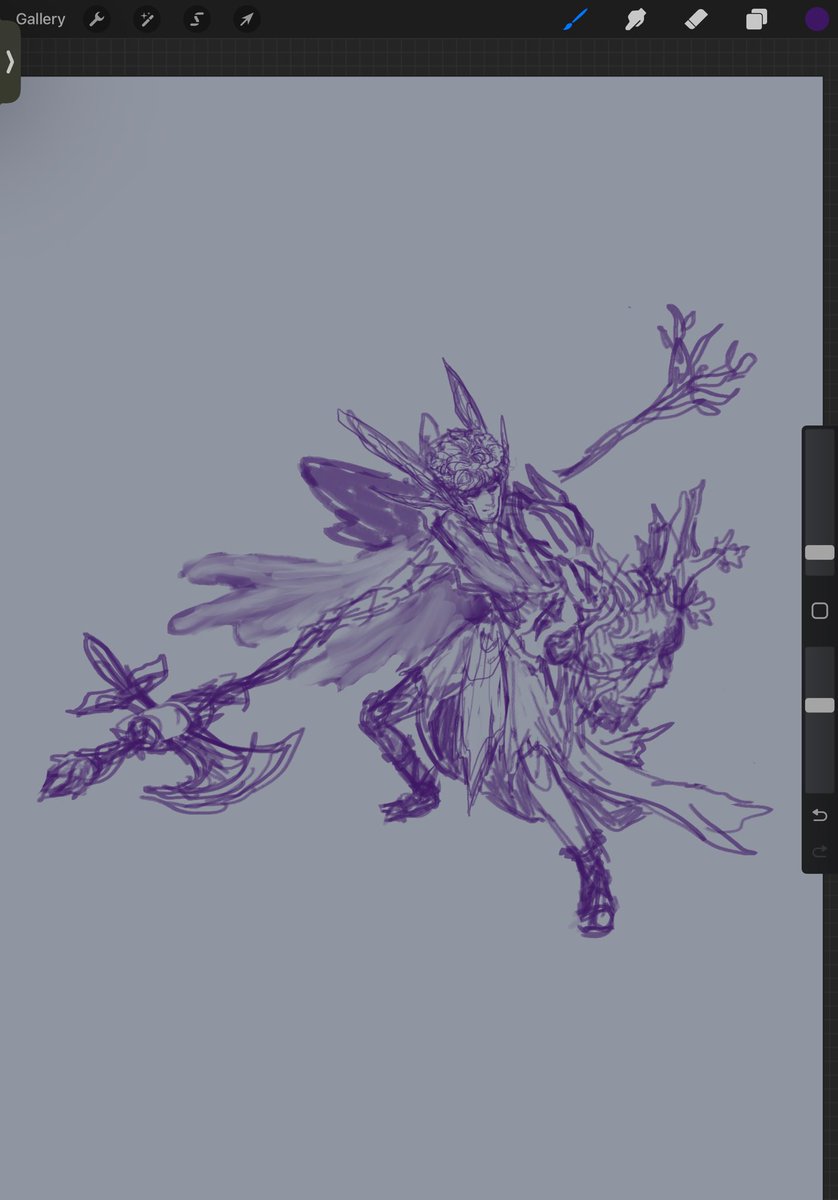This screenshot has height=1200, width=838.
Task: Select the Paint brush tool
Action: click(x=575, y=19)
